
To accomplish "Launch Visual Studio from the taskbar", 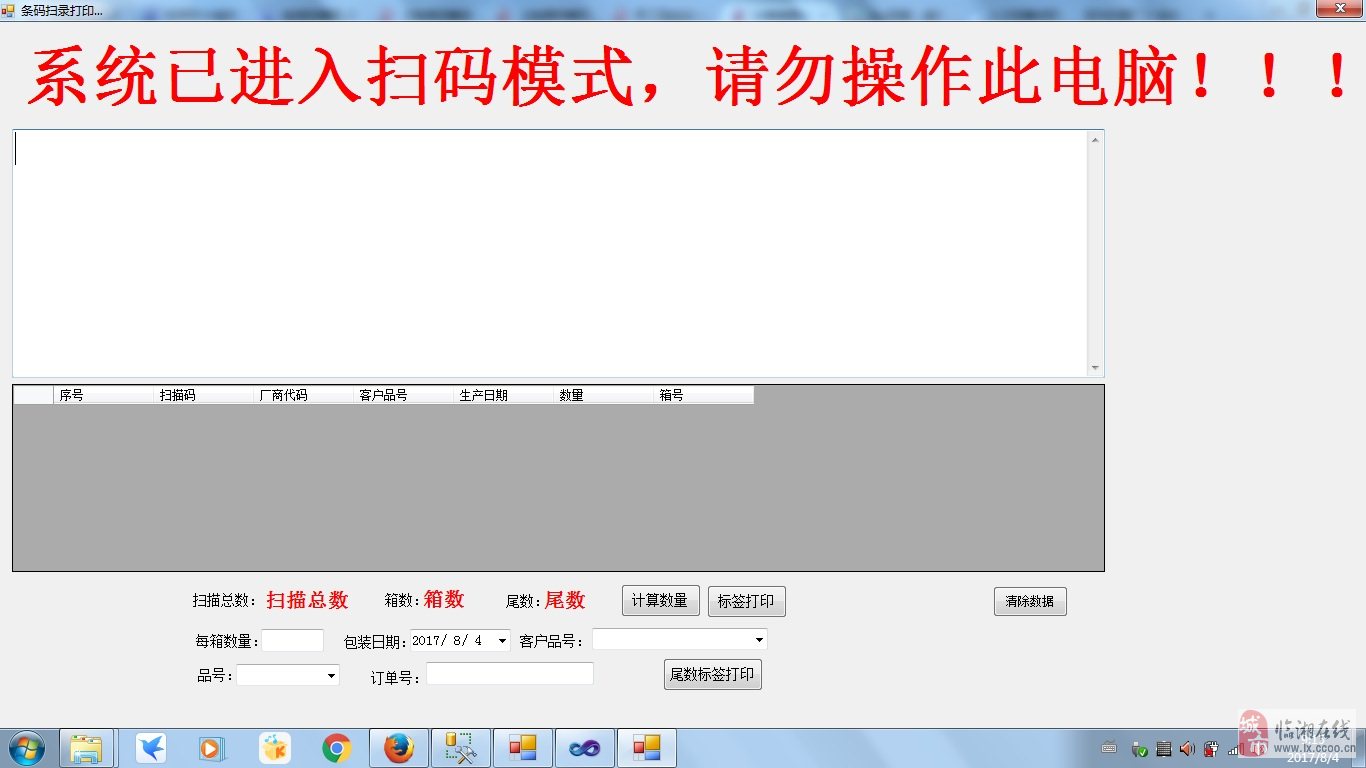I will [x=584, y=746].
